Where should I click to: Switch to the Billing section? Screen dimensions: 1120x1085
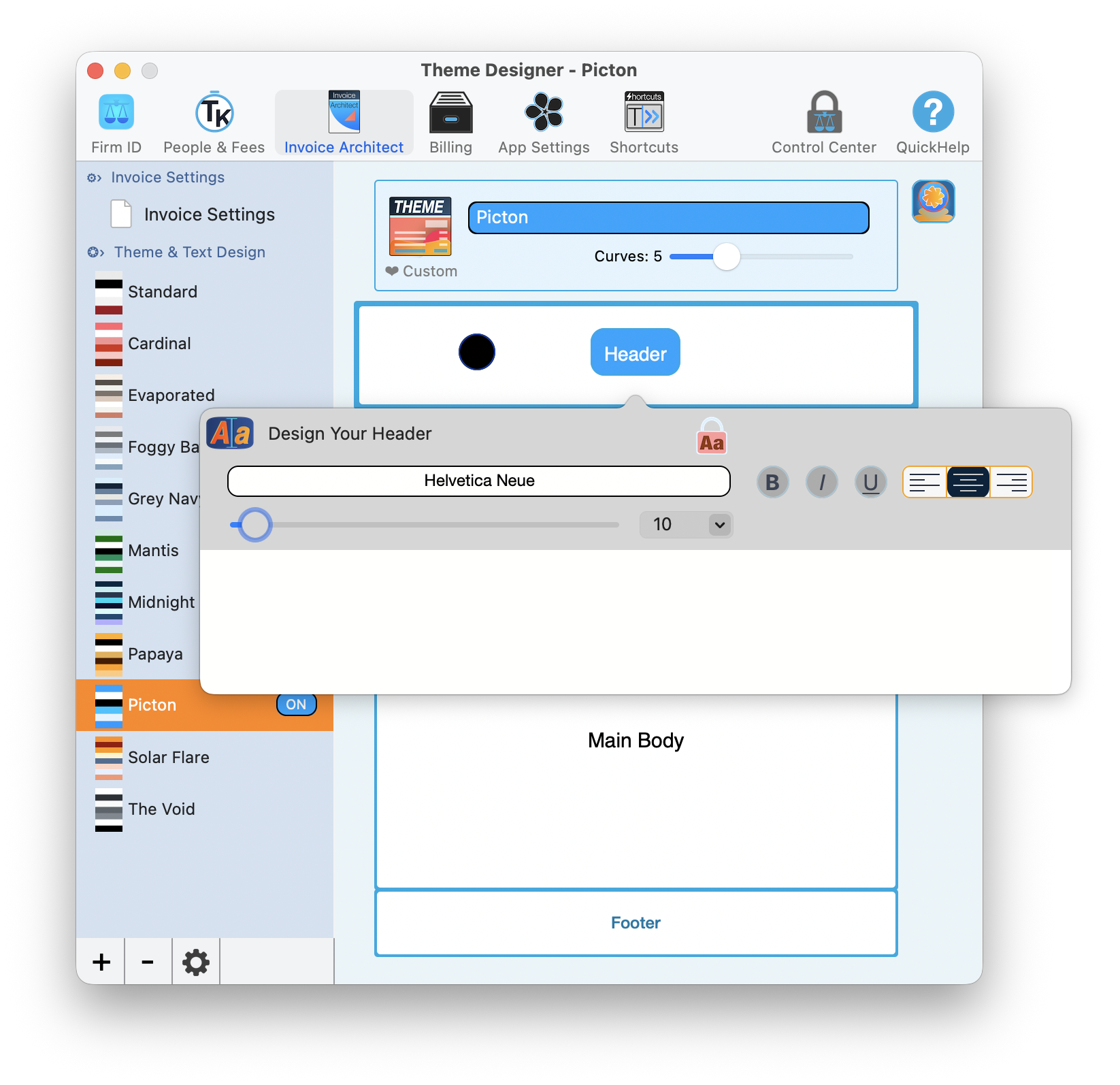click(450, 121)
